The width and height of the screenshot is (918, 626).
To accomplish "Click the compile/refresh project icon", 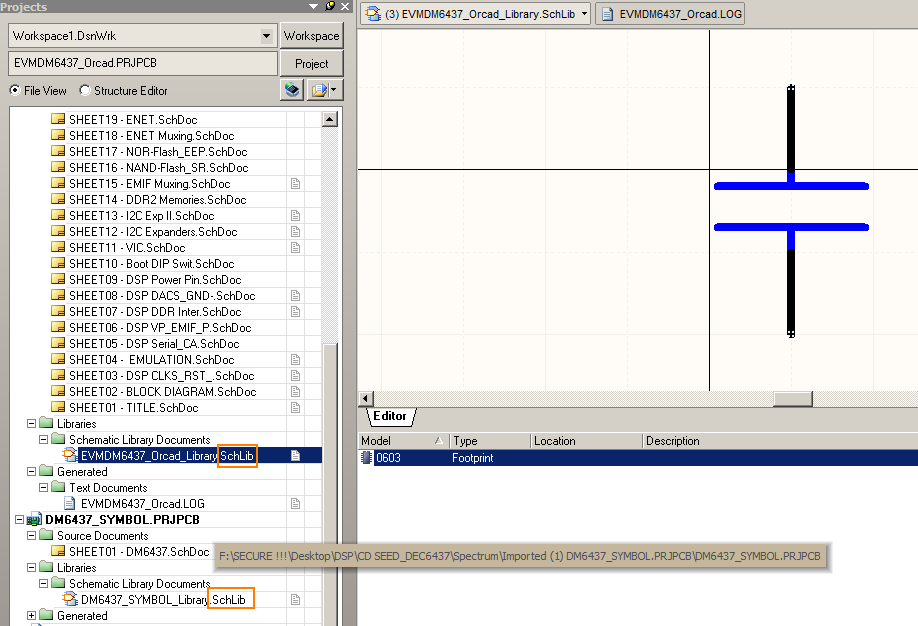I will click(x=292, y=90).
